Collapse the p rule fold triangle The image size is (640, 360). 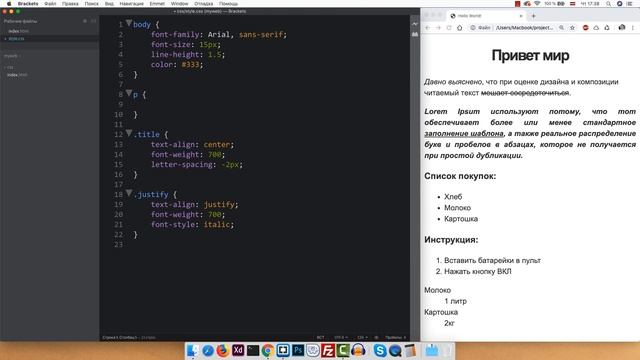click(129, 93)
